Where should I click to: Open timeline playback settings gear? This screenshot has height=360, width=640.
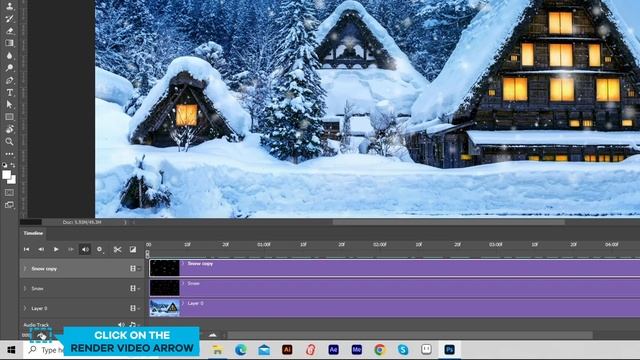pos(100,249)
